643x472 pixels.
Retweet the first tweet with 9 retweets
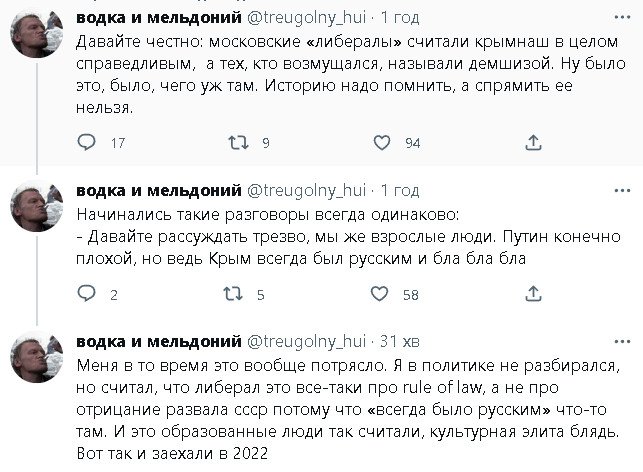tap(237, 143)
